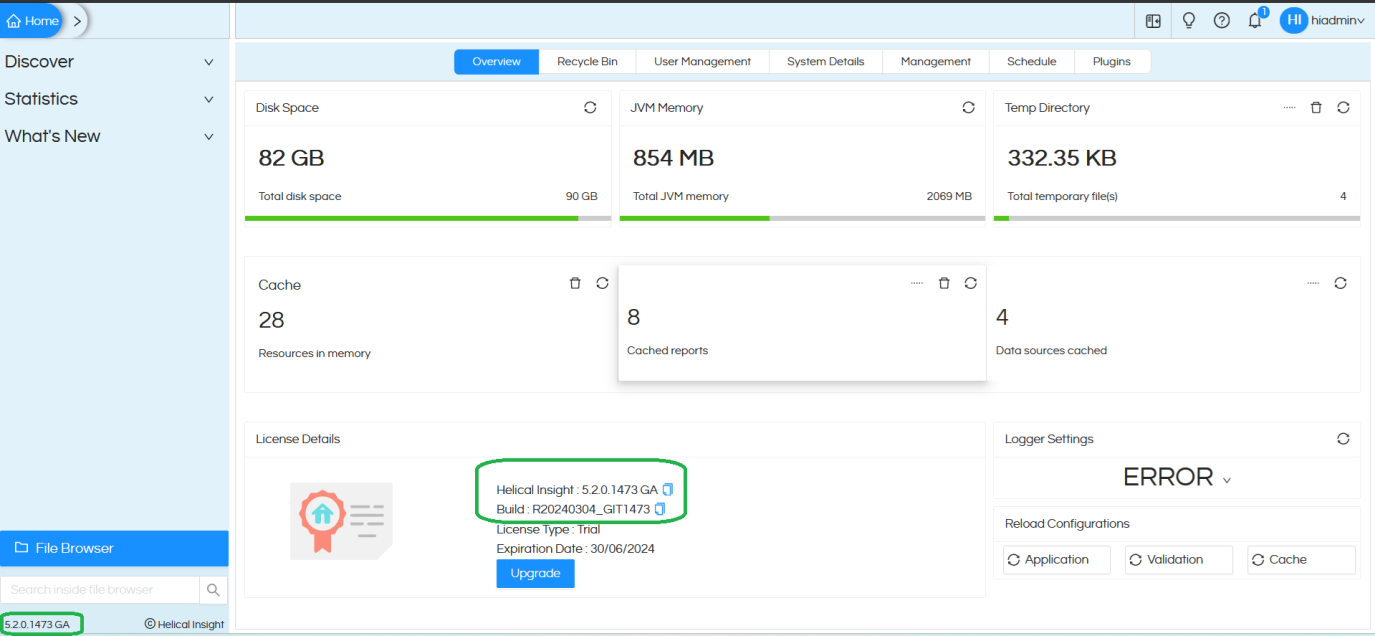
Task: Delete Temp Directory files with trash icon
Action: click(1316, 108)
